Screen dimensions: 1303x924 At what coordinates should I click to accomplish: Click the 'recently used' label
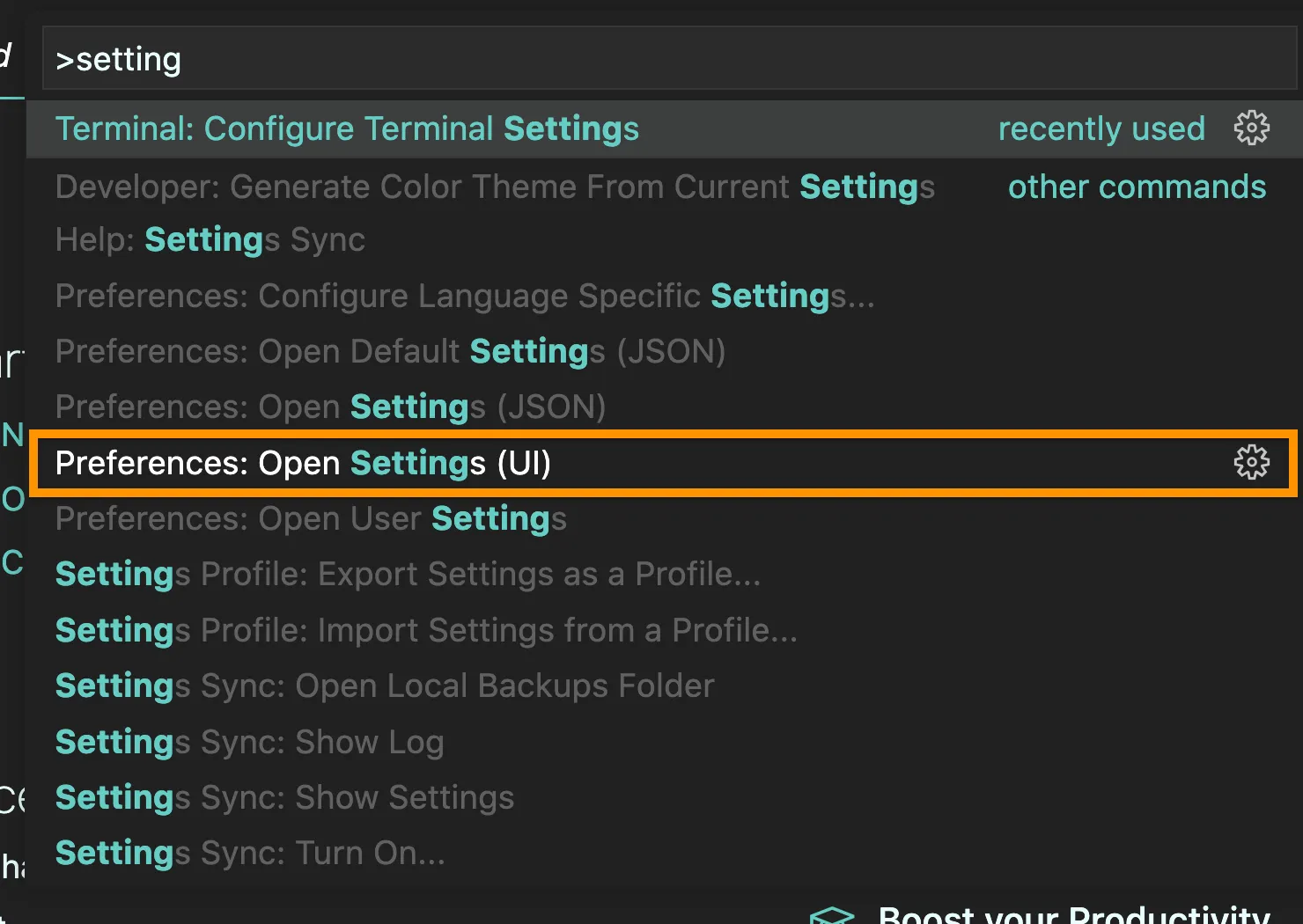[x=1101, y=129]
